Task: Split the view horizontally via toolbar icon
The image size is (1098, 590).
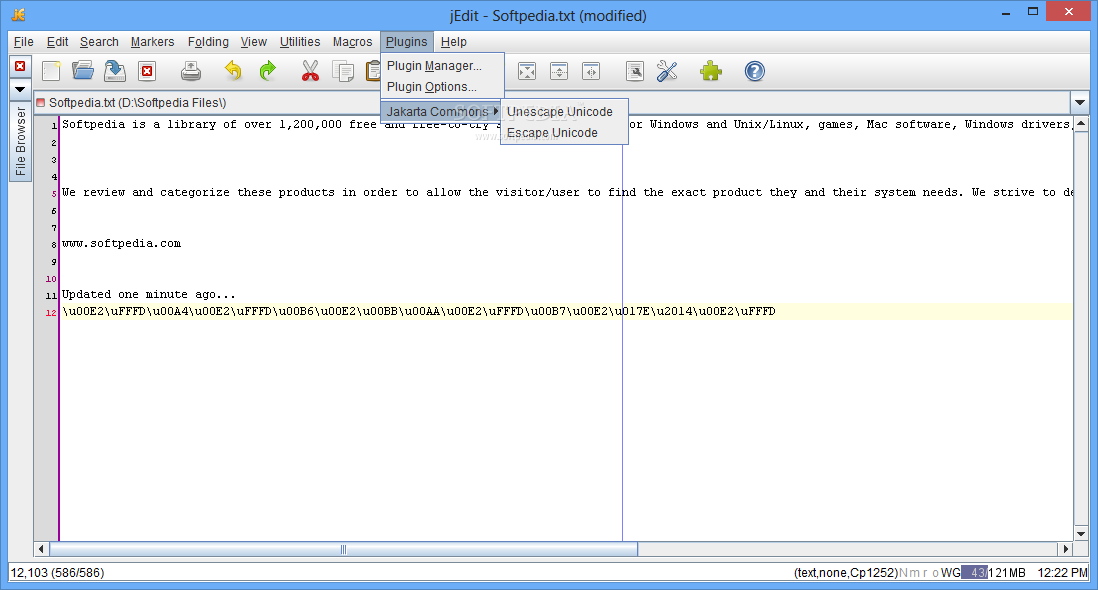Action: click(x=559, y=71)
